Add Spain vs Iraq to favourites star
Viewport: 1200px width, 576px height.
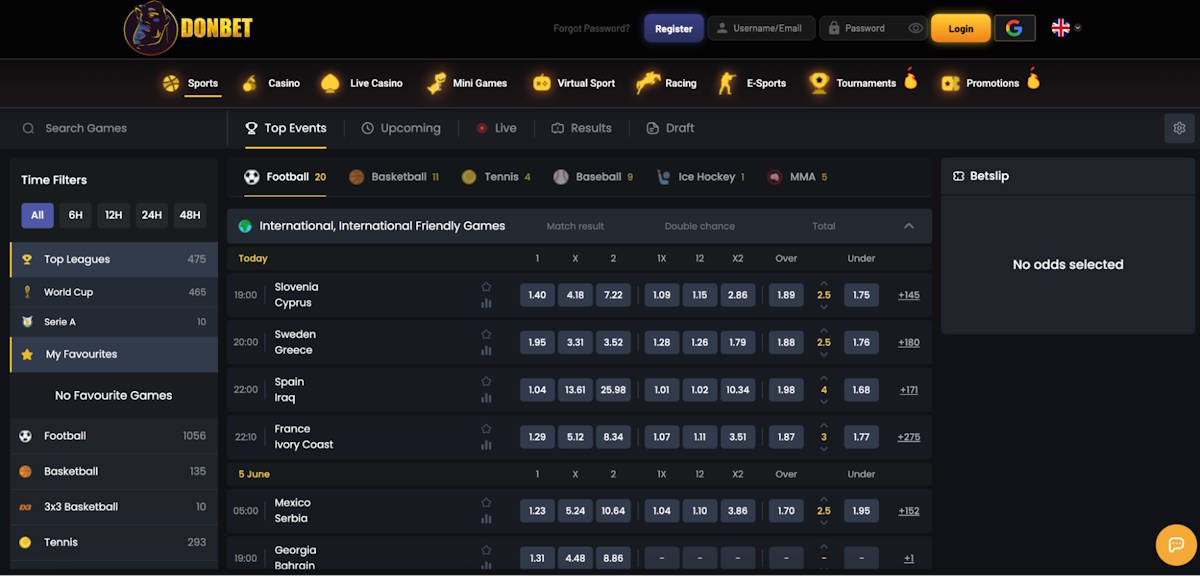[x=486, y=381]
